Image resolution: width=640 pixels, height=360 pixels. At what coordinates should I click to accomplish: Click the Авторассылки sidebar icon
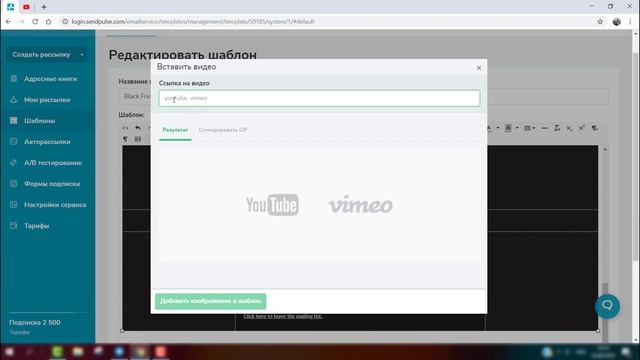click(x=13, y=142)
